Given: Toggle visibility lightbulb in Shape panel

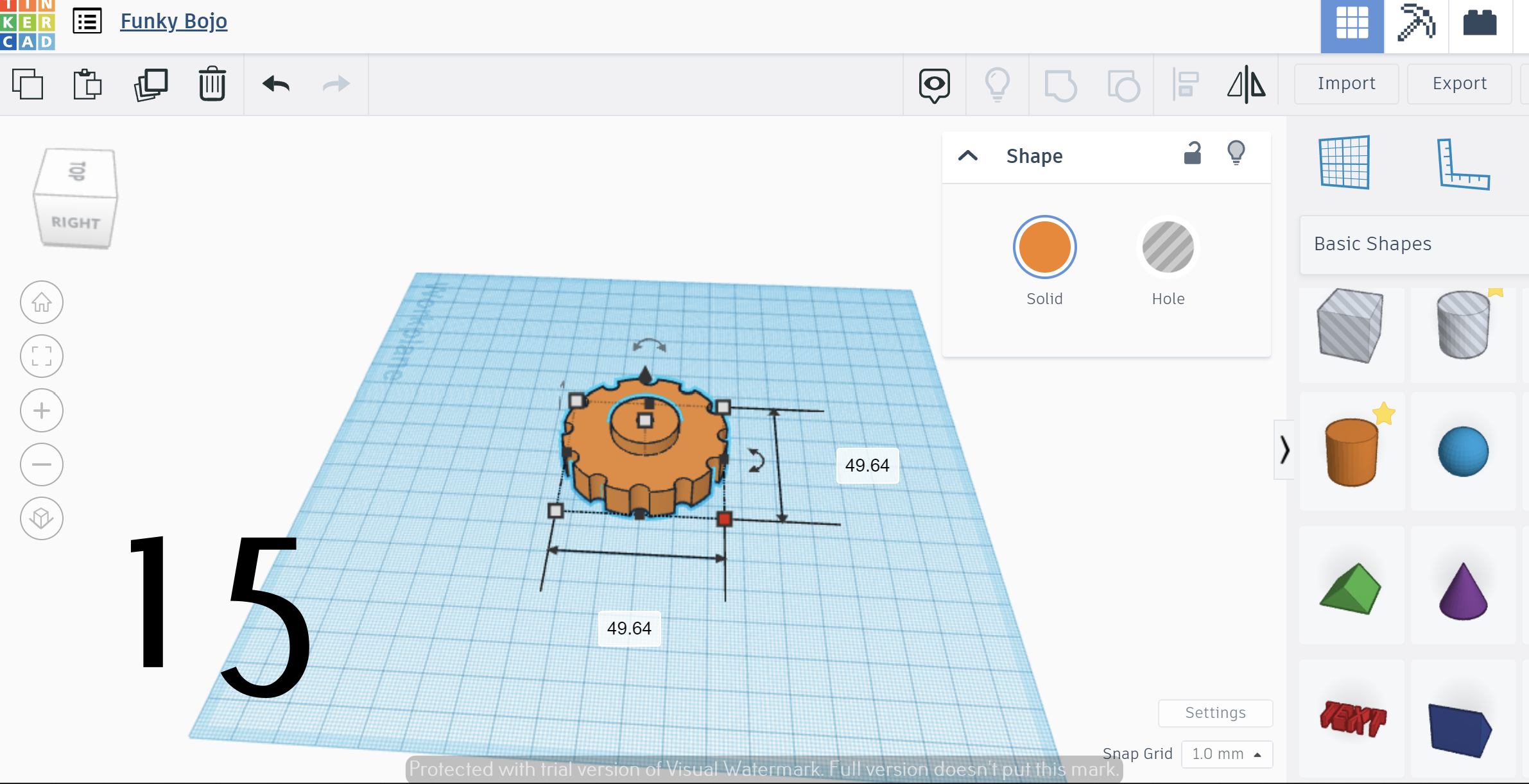Looking at the screenshot, I should (1236, 154).
